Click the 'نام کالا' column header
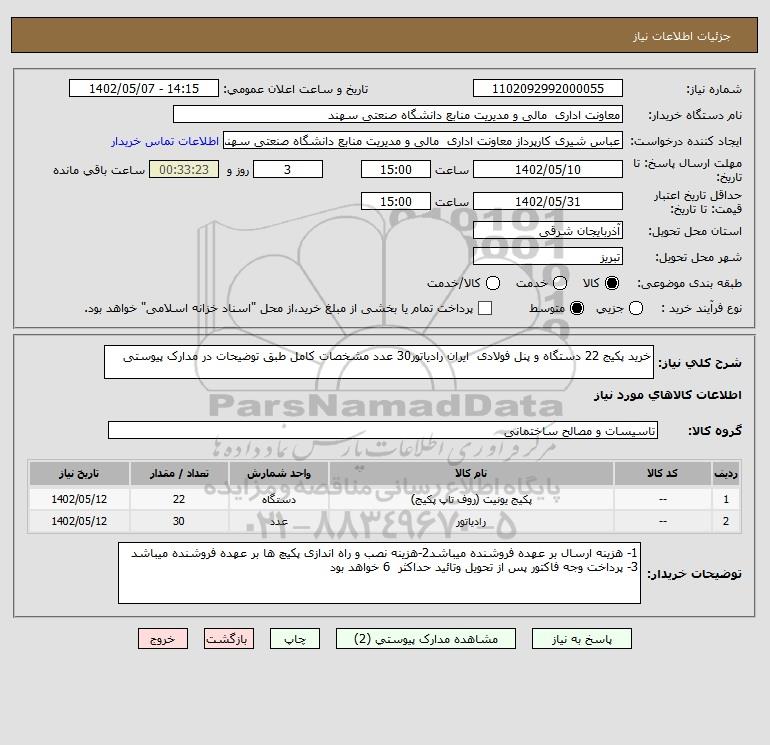 point(471,473)
